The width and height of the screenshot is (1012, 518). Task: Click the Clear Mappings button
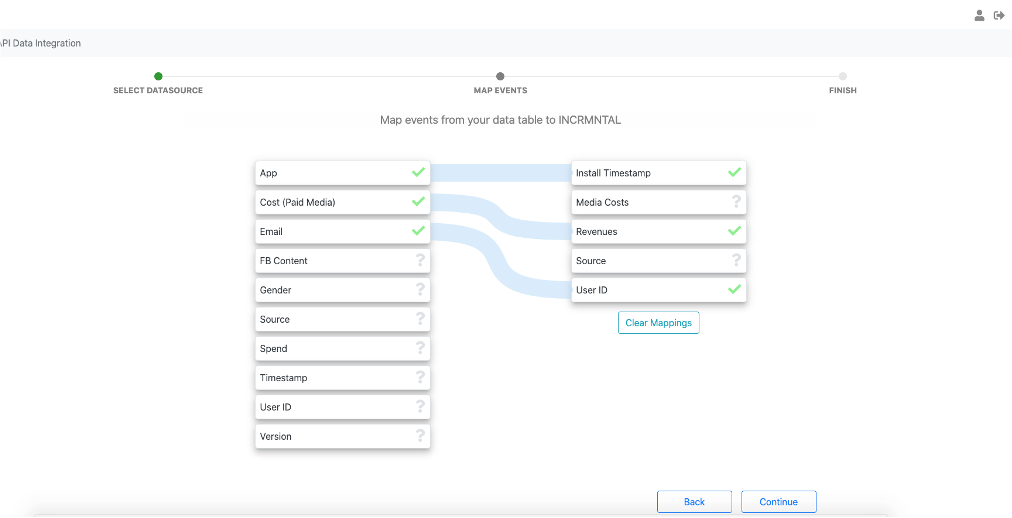tap(658, 323)
